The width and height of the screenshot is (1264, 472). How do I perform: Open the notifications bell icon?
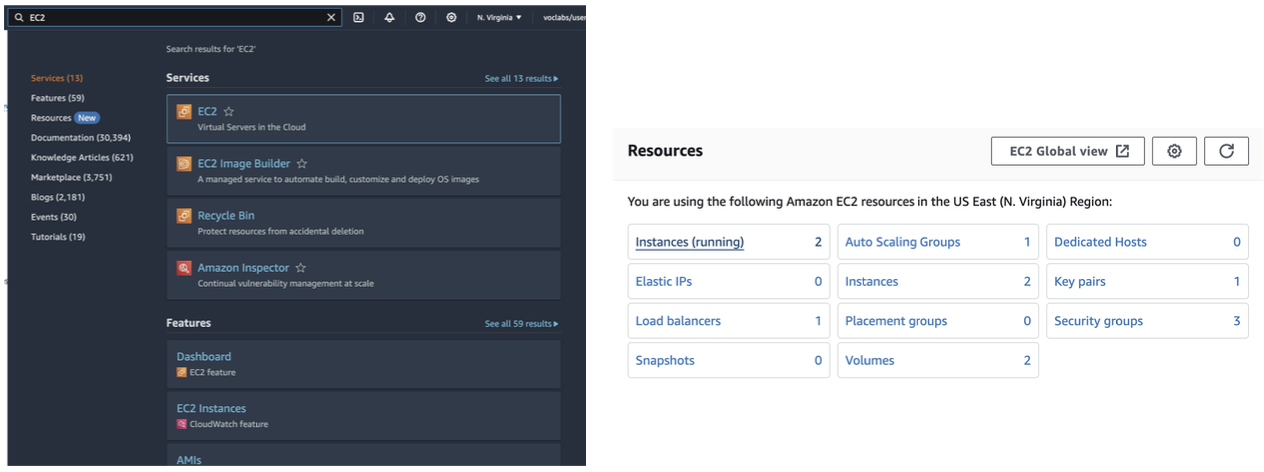click(x=389, y=17)
